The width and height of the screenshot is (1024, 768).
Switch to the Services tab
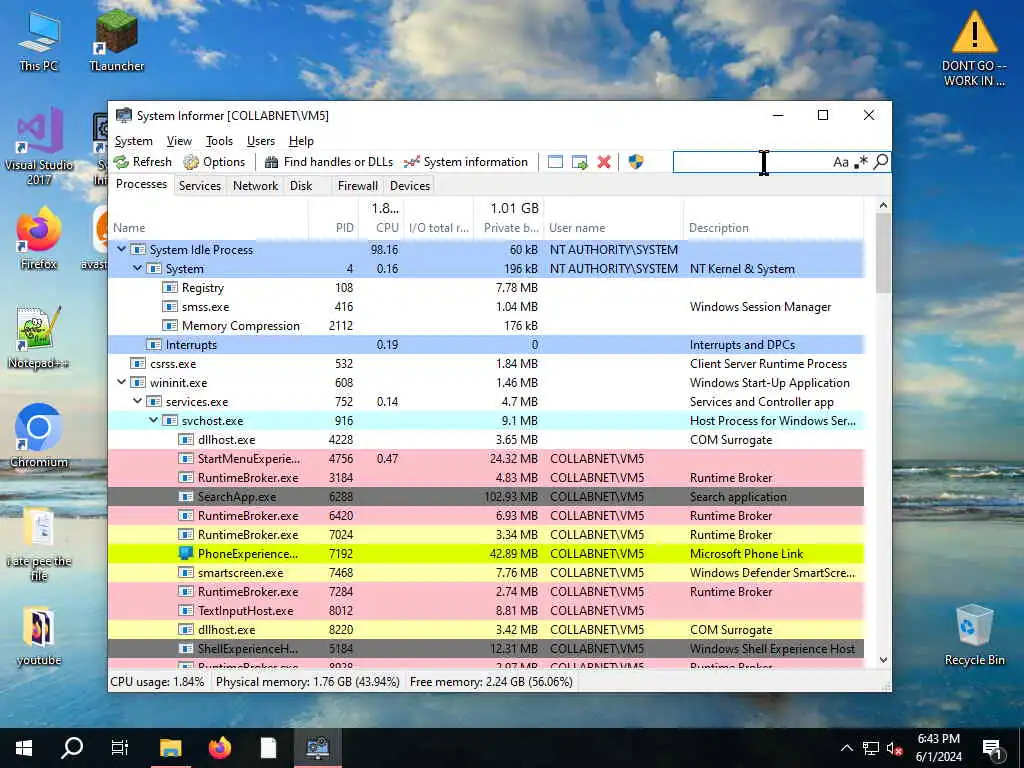(200, 185)
